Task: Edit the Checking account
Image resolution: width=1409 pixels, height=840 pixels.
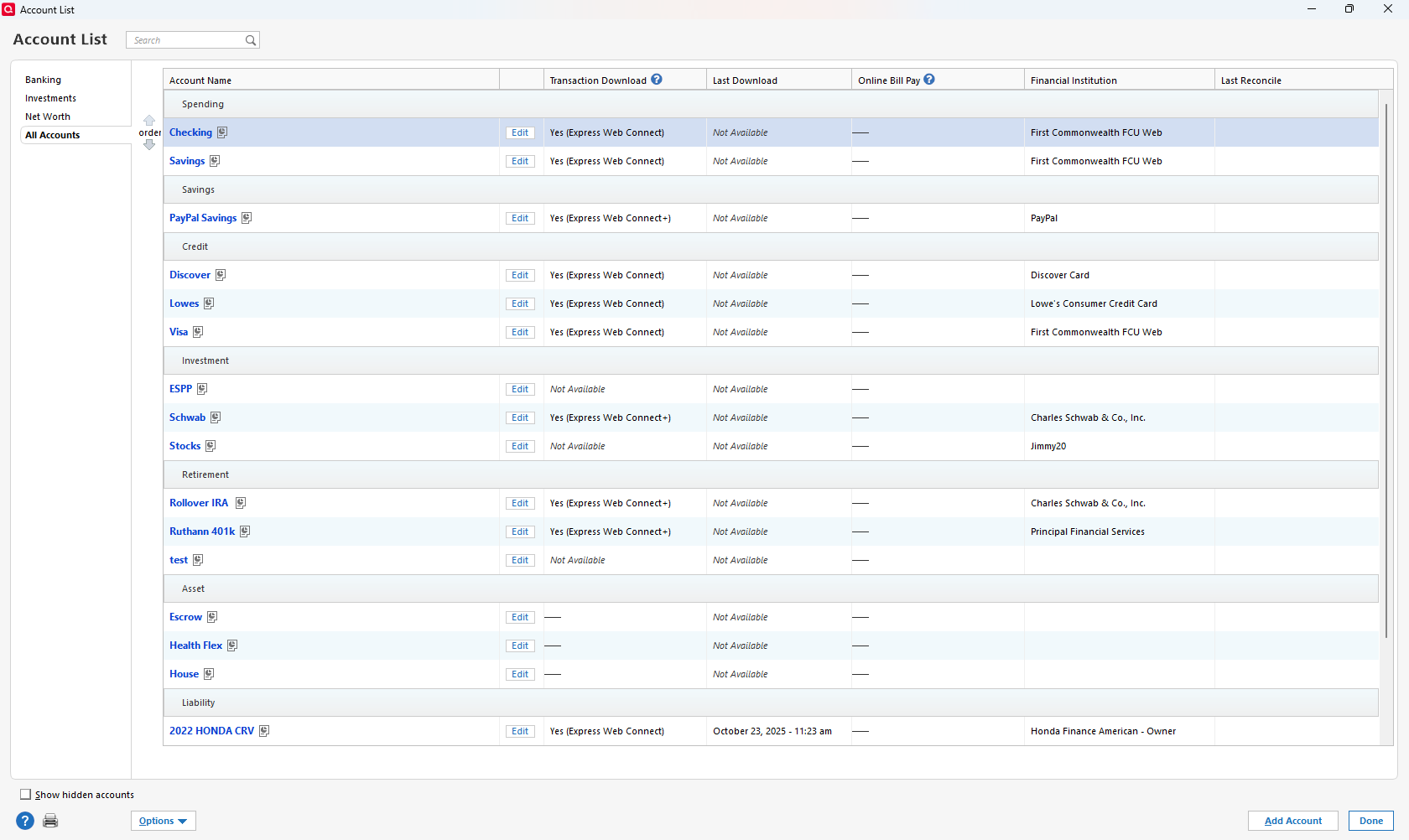Action: click(520, 132)
